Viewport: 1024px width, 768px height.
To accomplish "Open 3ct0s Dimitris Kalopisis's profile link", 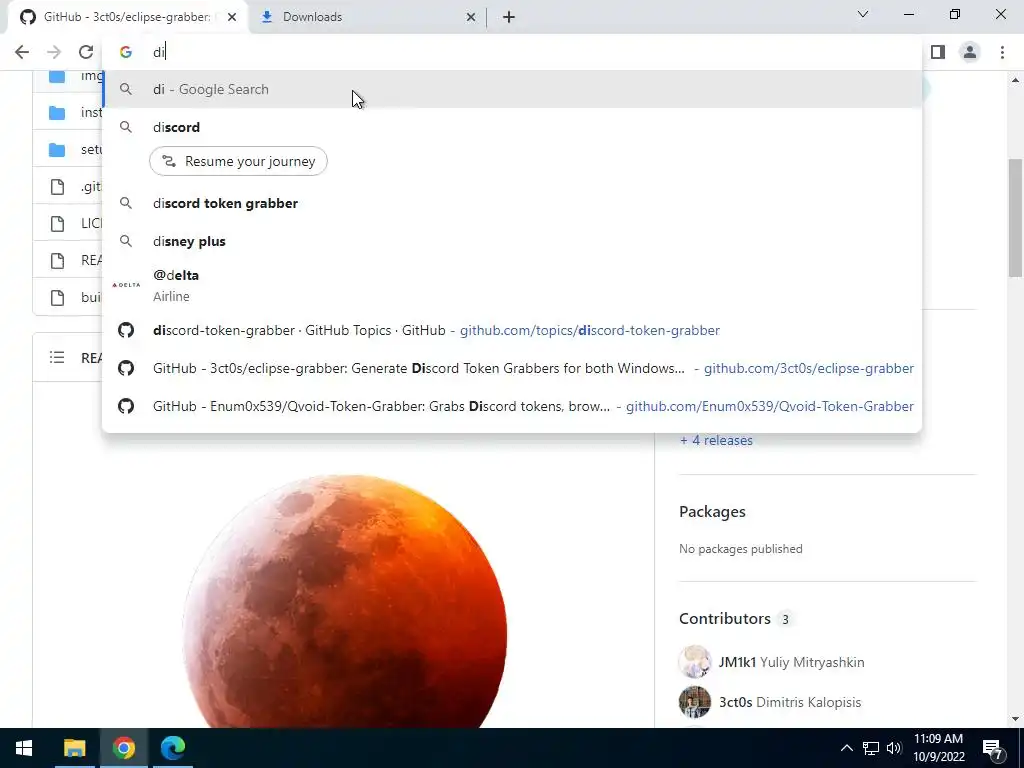I will [x=790, y=702].
